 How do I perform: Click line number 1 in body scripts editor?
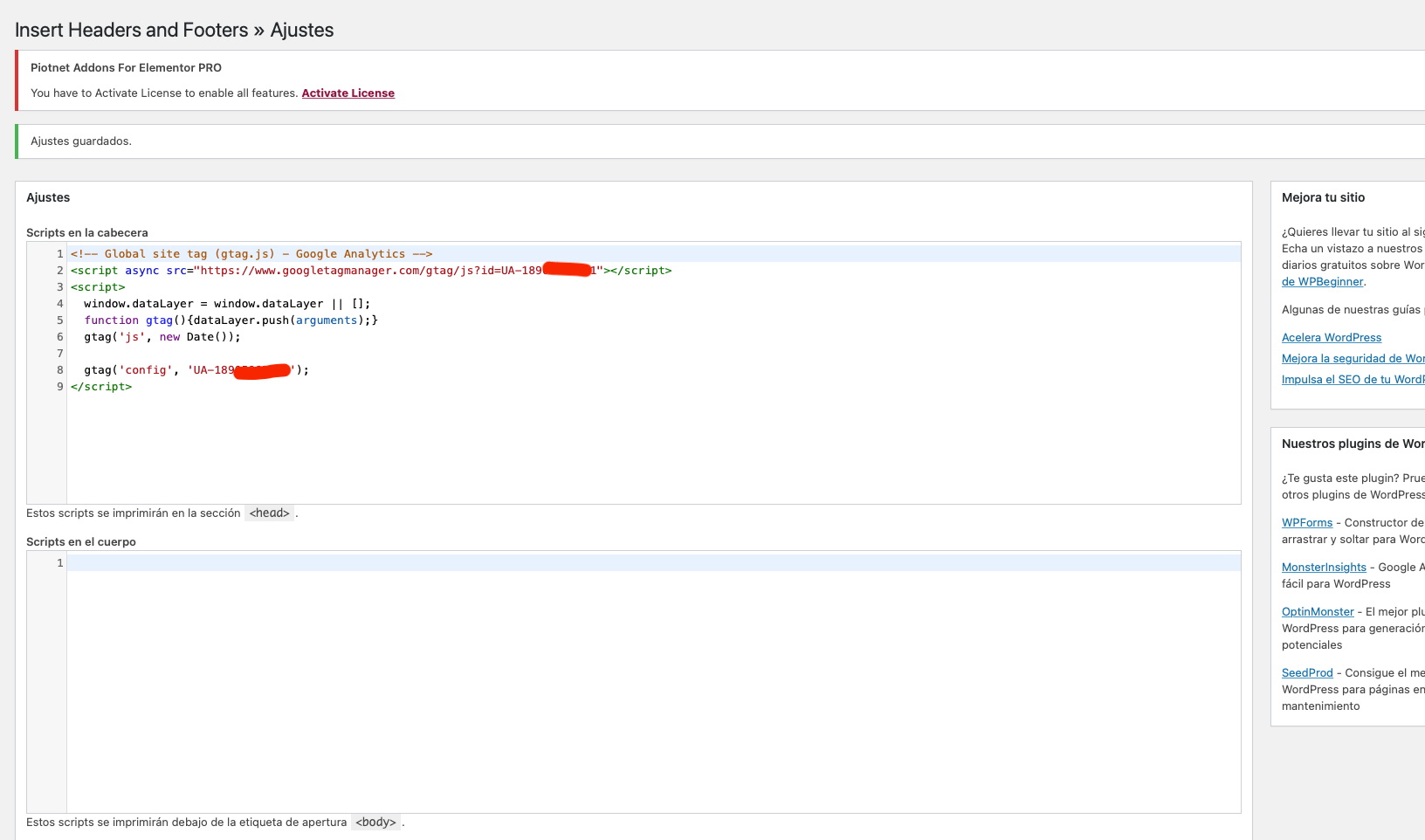(60, 563)
